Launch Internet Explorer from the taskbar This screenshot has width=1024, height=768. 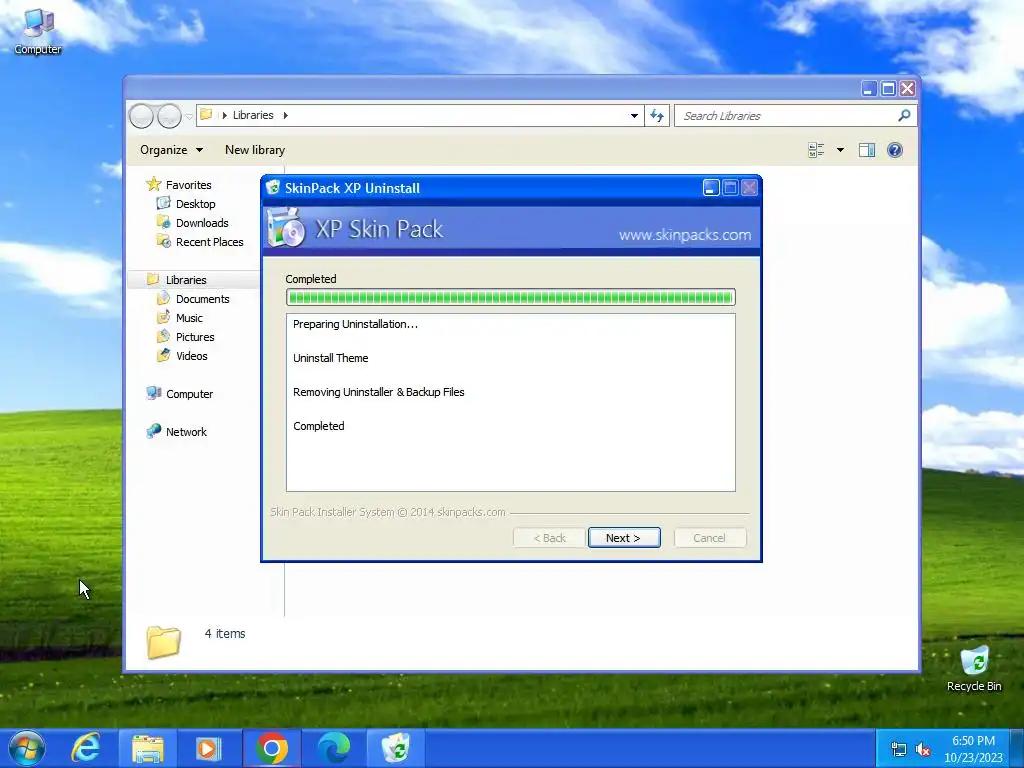[86, 748]
